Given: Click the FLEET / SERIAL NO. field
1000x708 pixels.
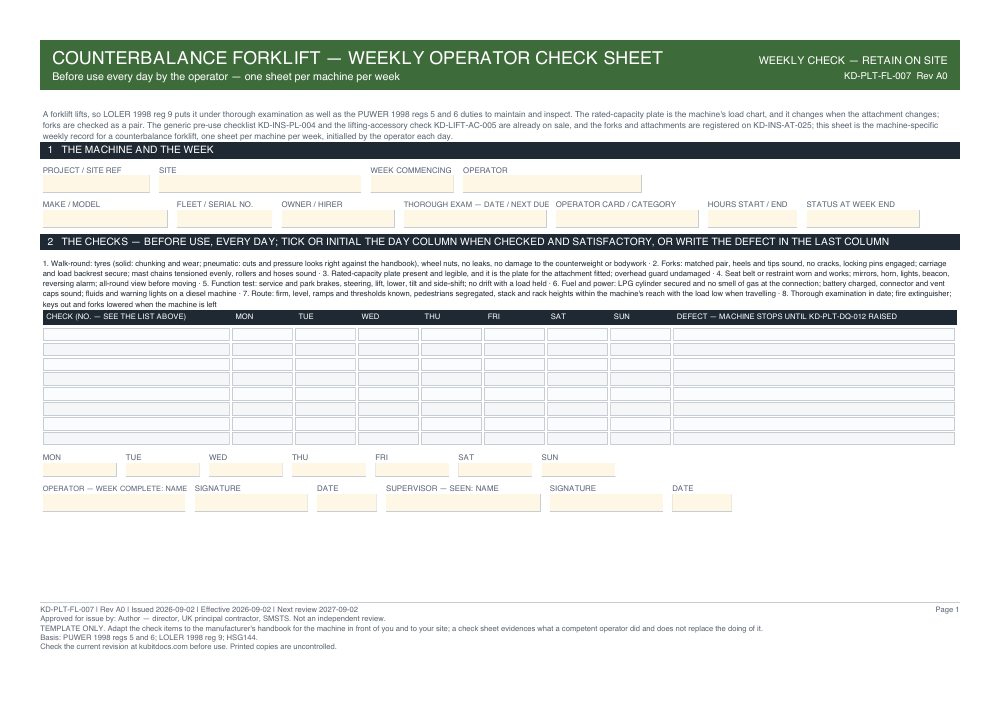Looking at the screenshot, I should pyautogui.click(x=224, y=219).
